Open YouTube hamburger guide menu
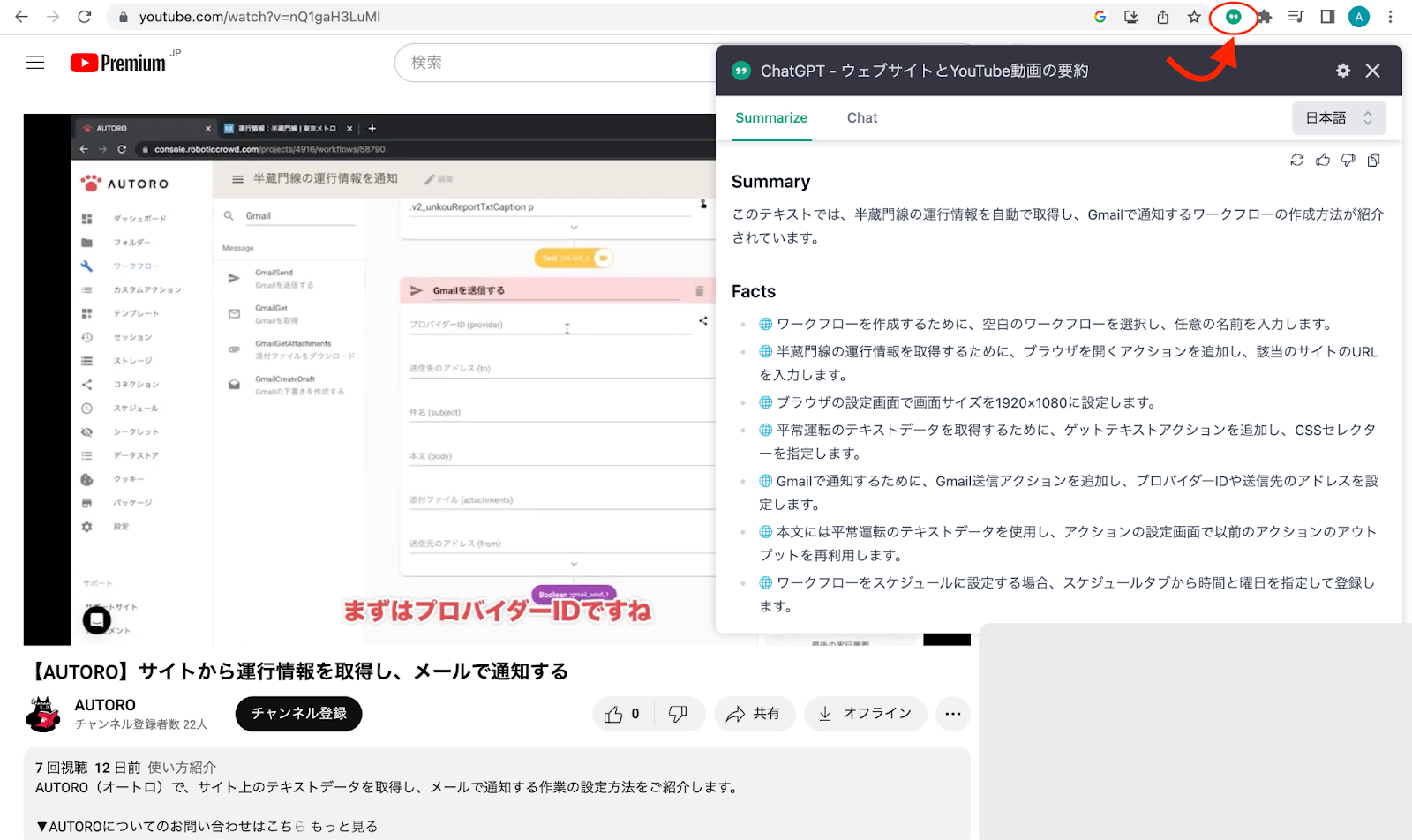The height and width of the screenshot is (840, 1412). [x=35, y=63]
